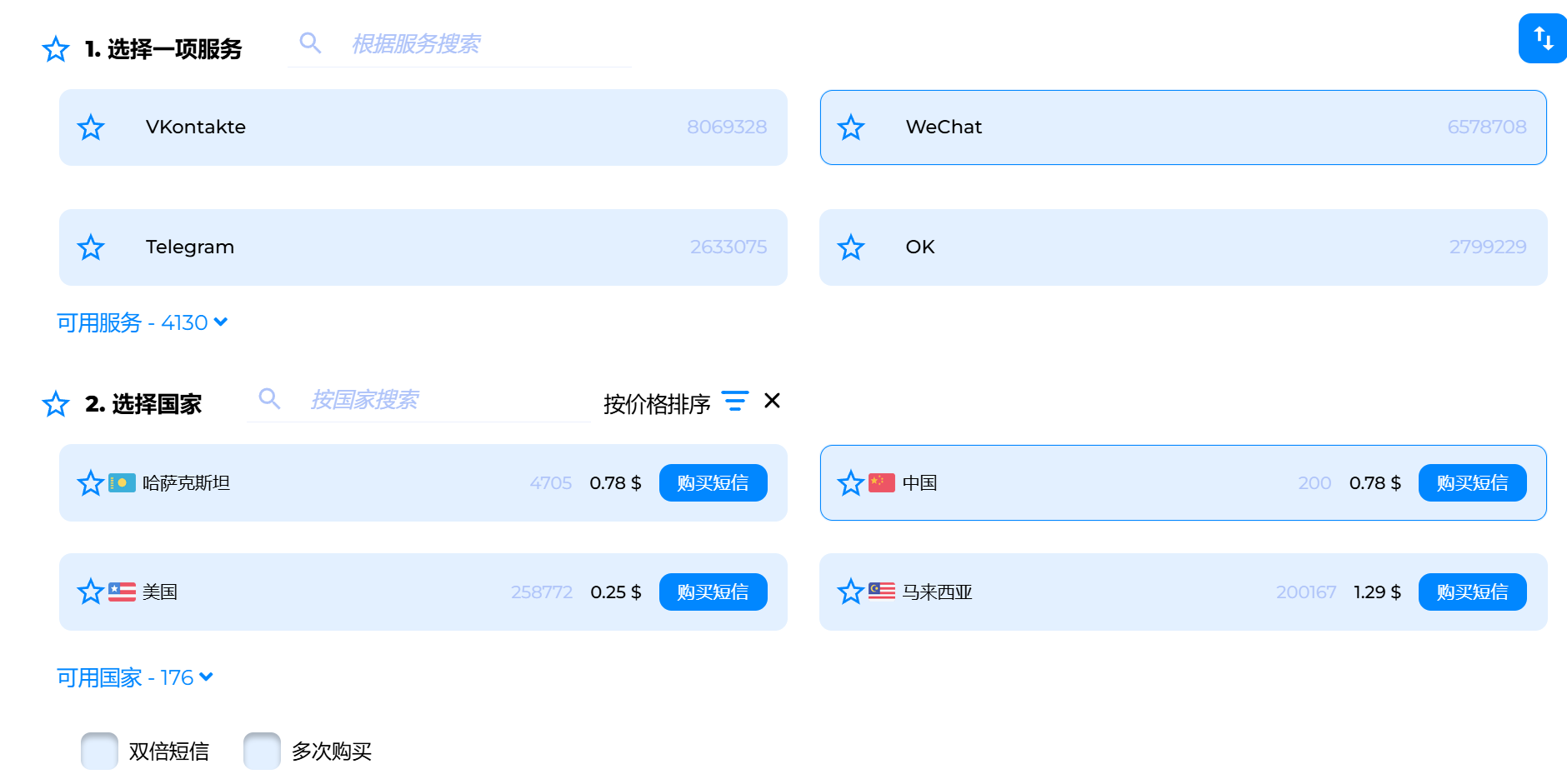Click the Malaysia flag icon
The width and height of the screenshot is (1567, 784).
882,592
